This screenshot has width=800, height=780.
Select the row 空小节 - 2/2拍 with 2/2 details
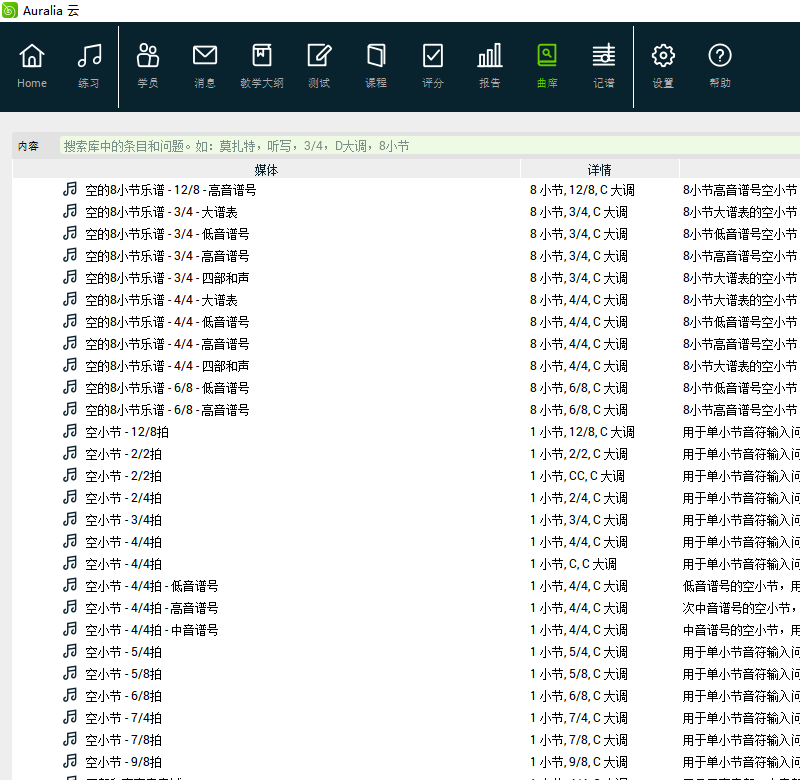click(406, 454)
